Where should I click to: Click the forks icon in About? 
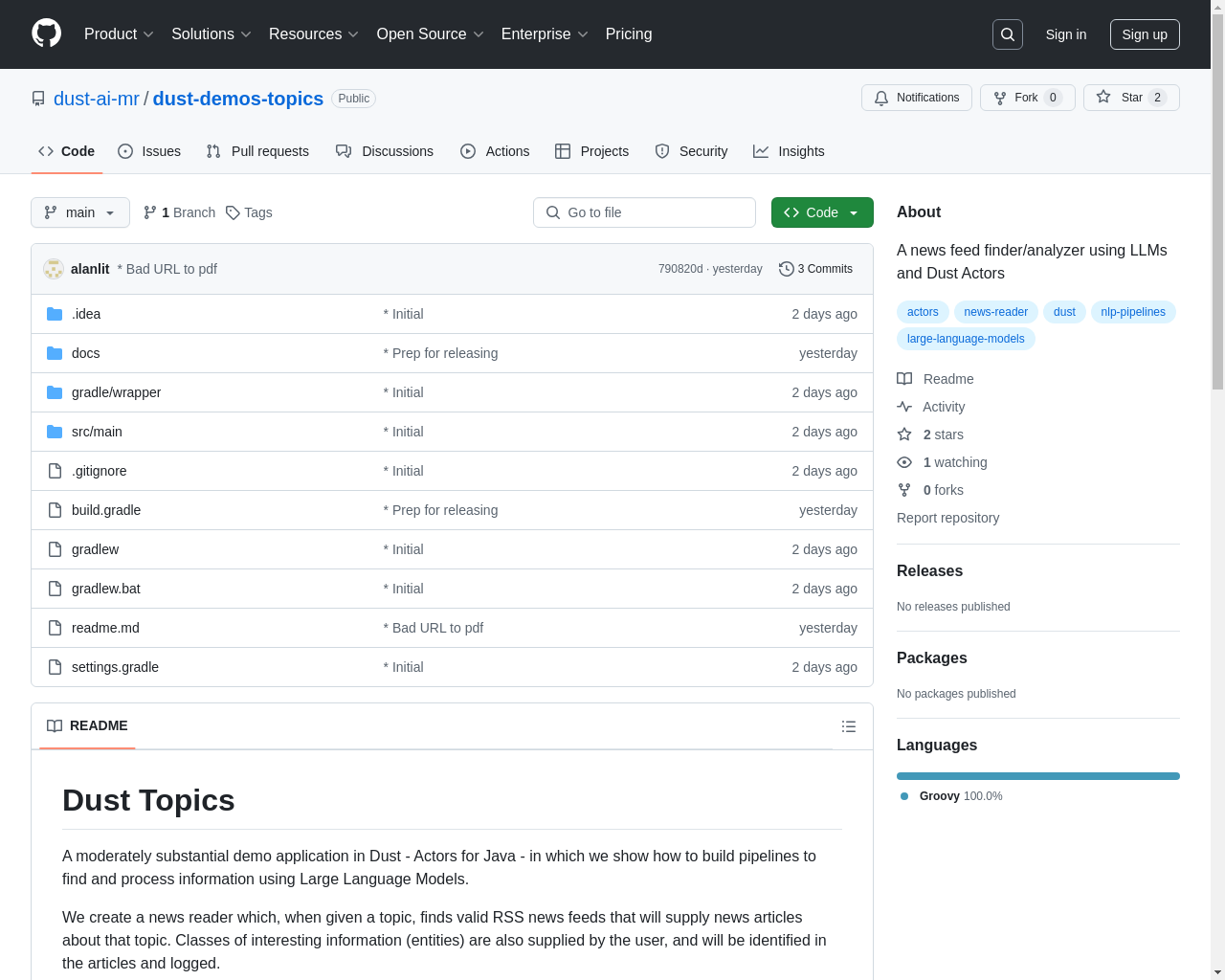click(x=904, y=490)
